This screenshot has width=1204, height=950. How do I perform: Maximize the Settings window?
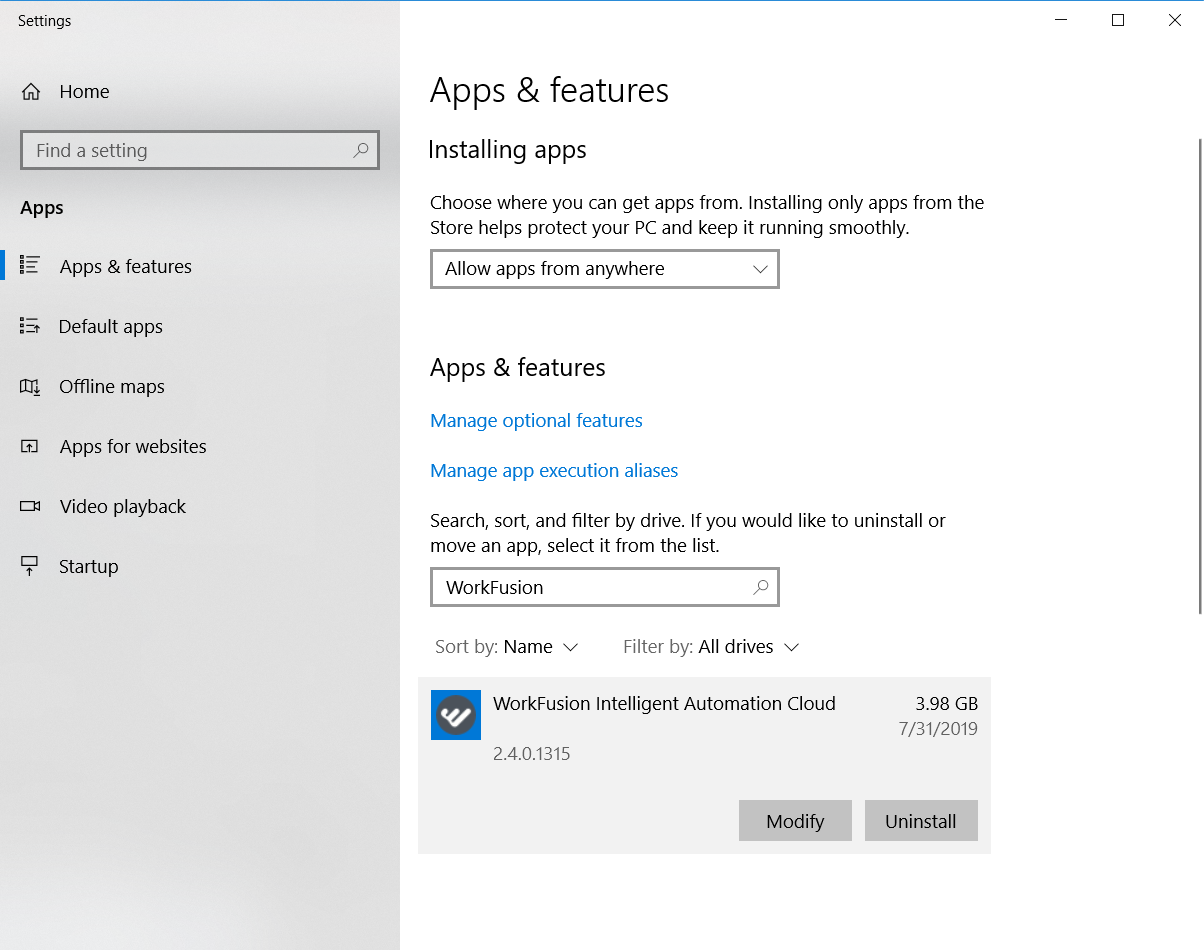coord(1118,20)
